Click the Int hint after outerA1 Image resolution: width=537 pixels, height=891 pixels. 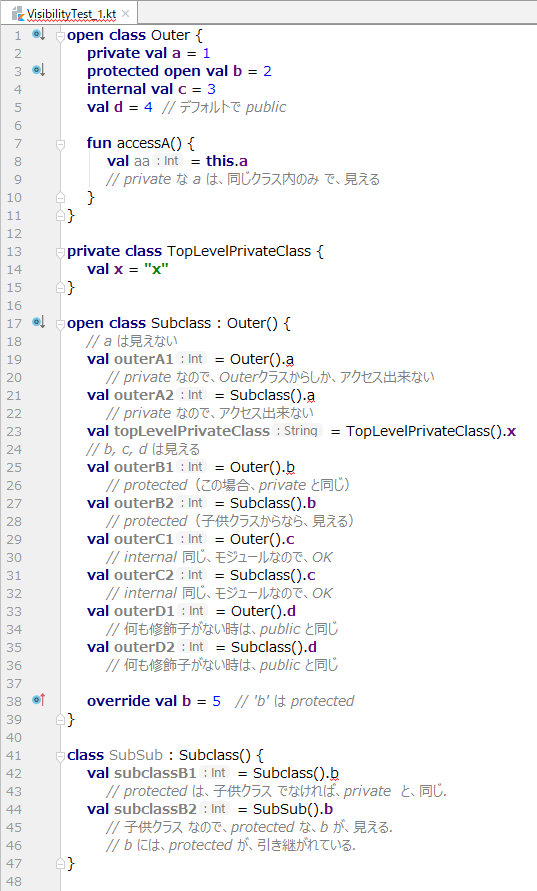(x=192, y=359)
